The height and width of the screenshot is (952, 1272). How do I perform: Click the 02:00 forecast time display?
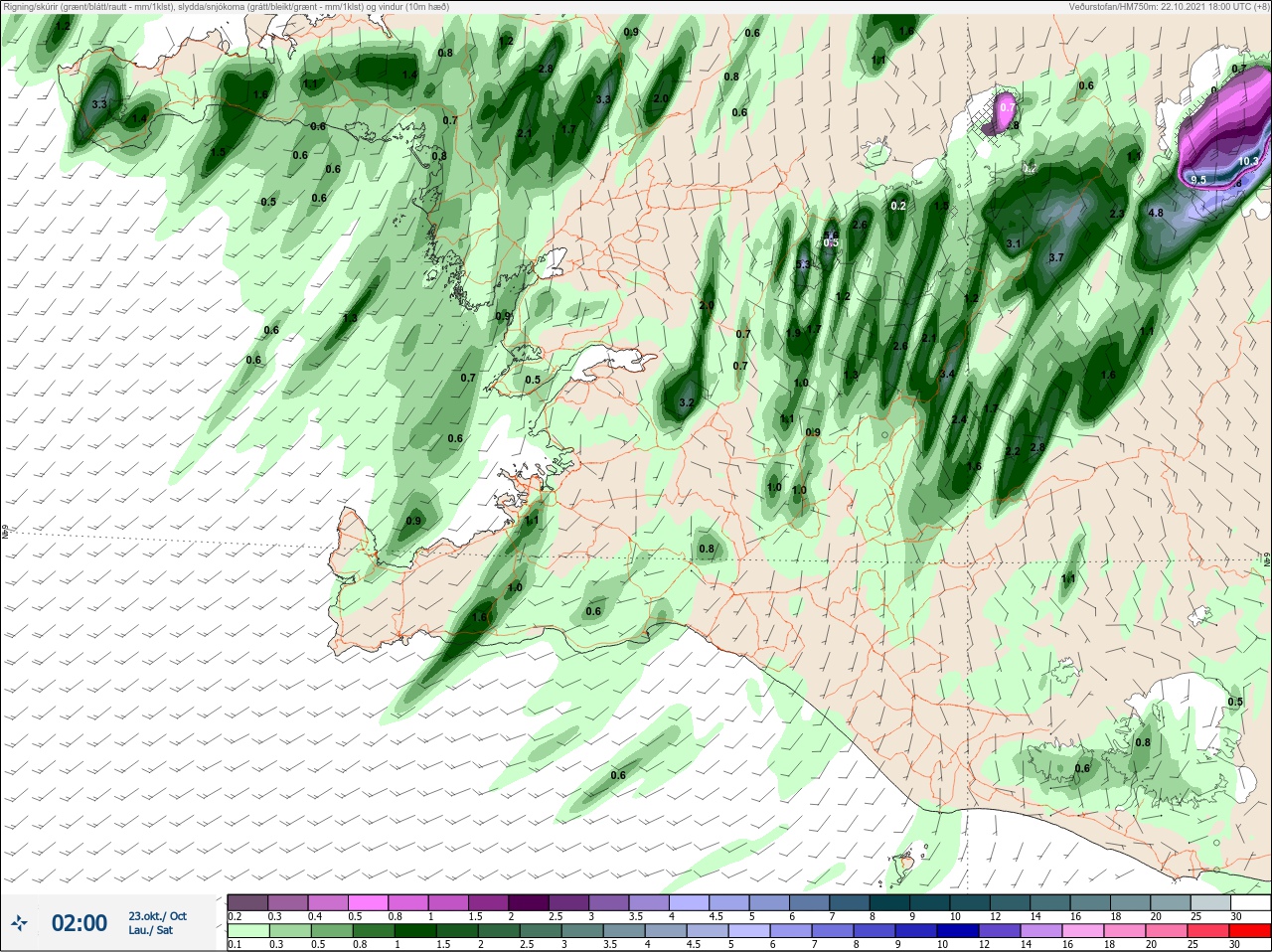click(x=79, y=923)
